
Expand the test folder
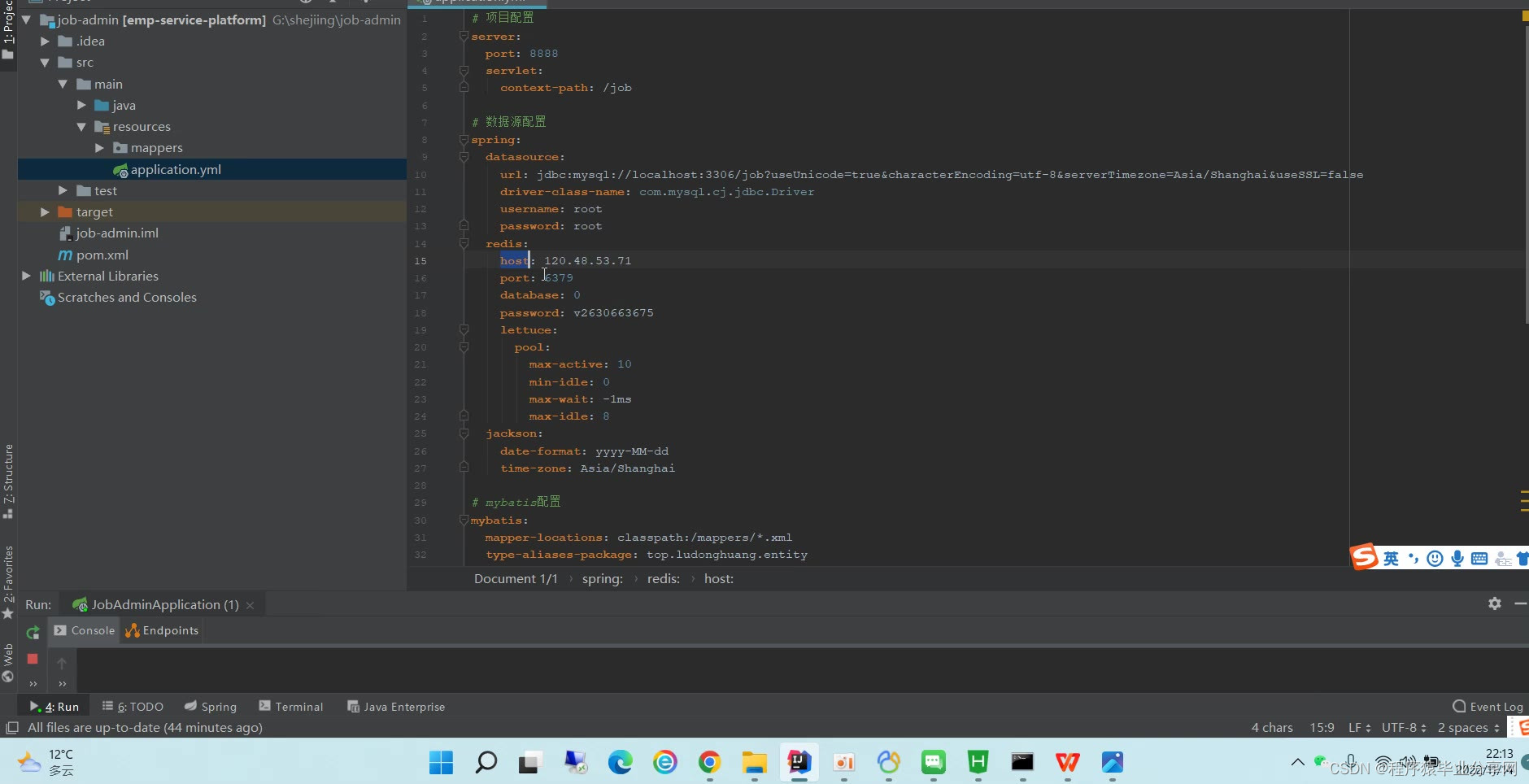click(x=63, y=190)
